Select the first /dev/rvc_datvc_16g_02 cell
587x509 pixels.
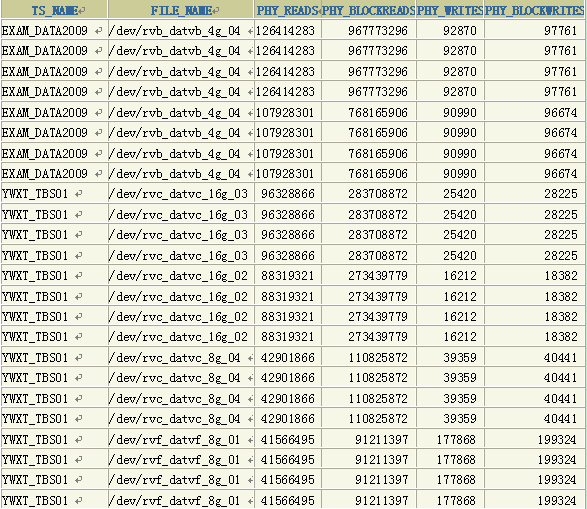click(x=181, y=275)
